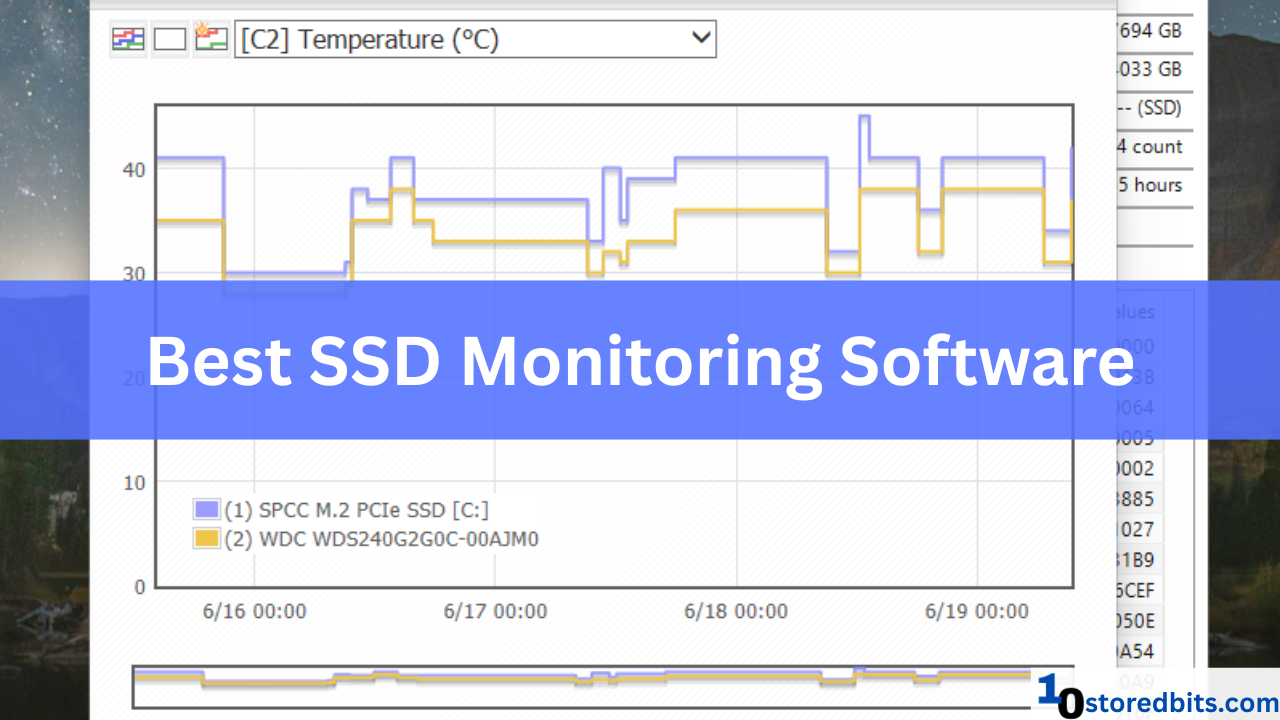Click the storedbits logo number icon
The width and height of the screenshot is (1280, 720).
1060,696
